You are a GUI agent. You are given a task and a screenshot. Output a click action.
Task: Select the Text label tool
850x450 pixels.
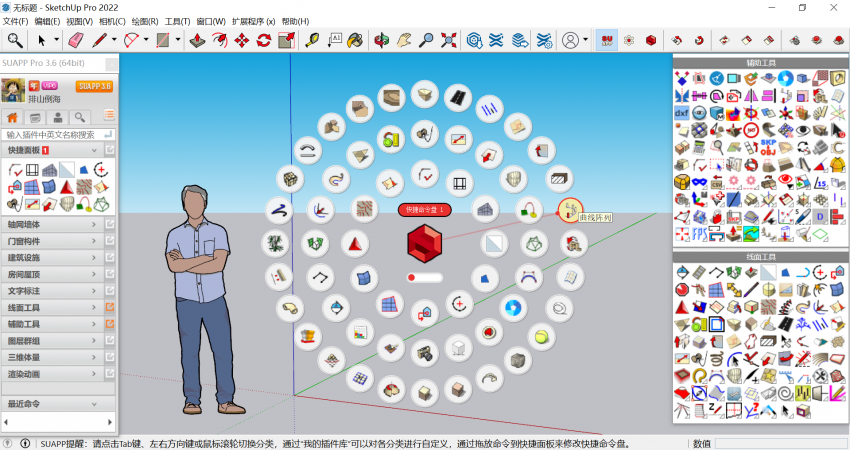334,40
